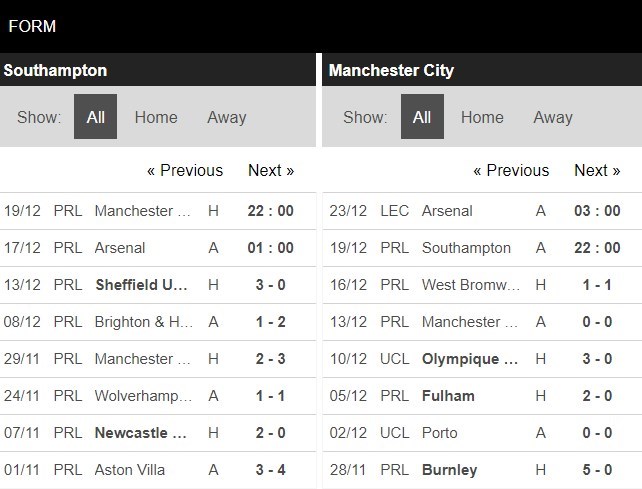Load Manchester City's Next matches
Viewport: 642px width, 489px height.
point(597,170)
